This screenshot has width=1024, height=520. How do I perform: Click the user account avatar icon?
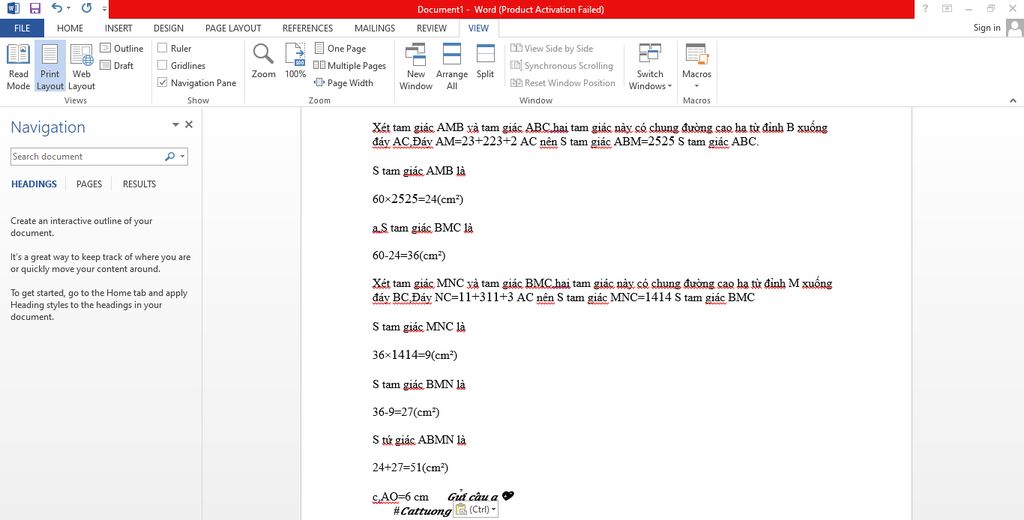(x=1014, y=27)
